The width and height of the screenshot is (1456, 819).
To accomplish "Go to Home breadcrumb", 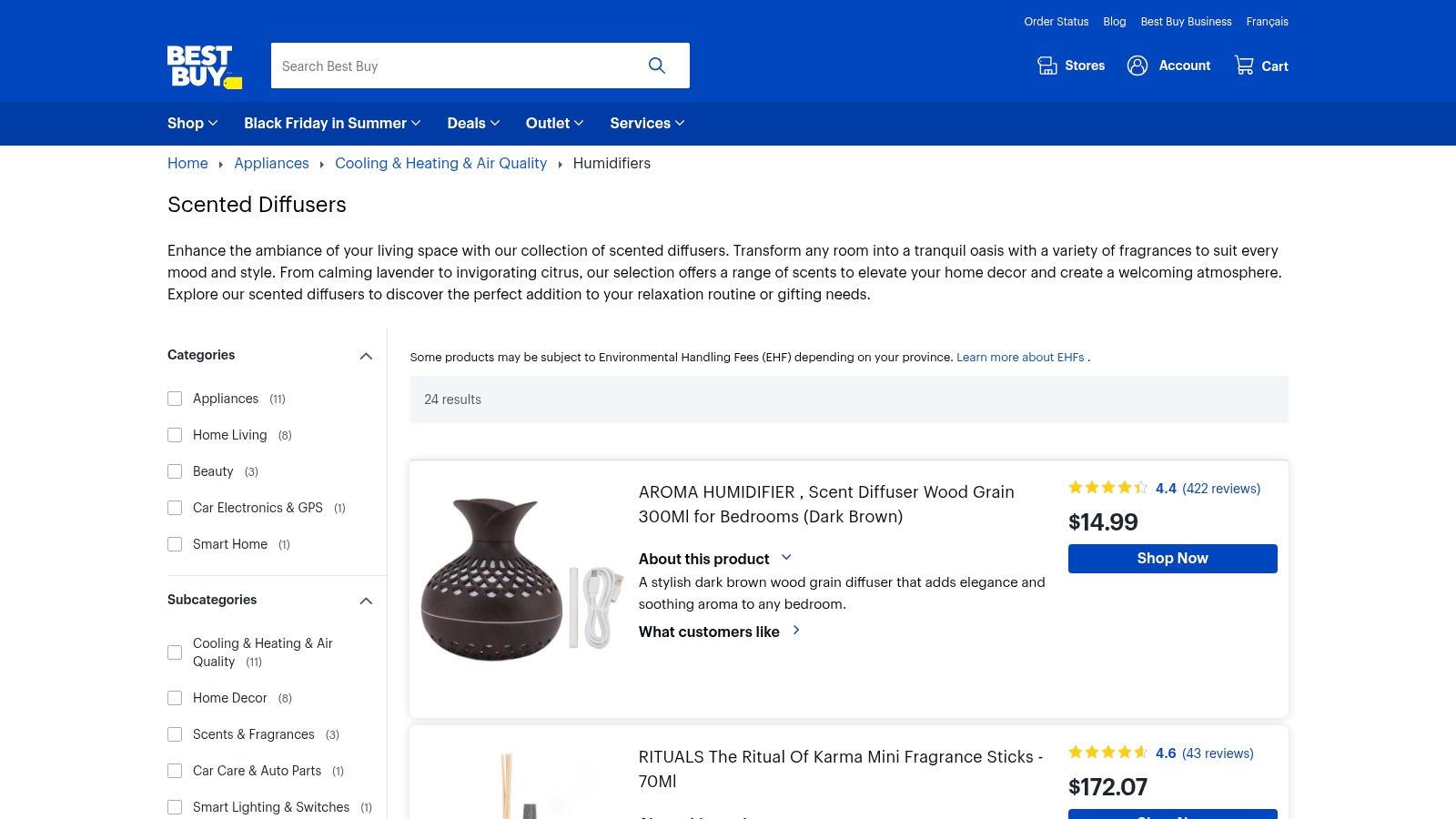I will tap(187, 163).
